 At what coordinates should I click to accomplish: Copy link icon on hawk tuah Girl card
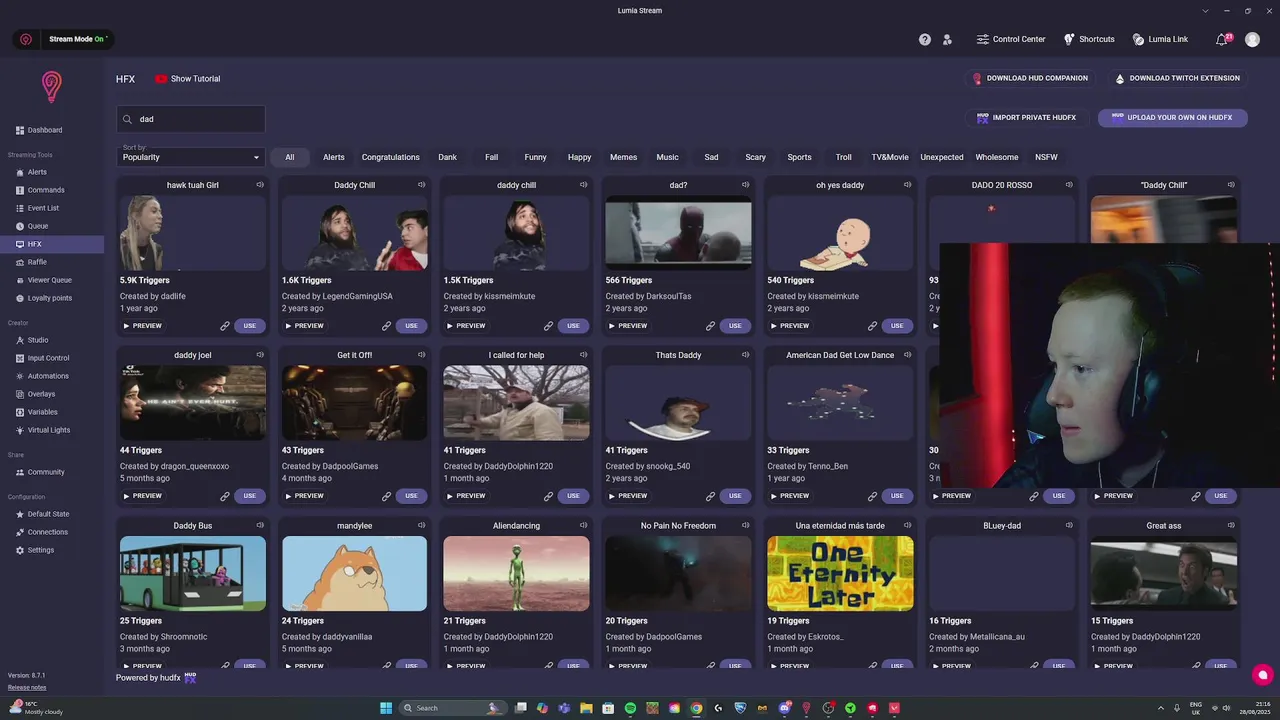pos(225,326)
